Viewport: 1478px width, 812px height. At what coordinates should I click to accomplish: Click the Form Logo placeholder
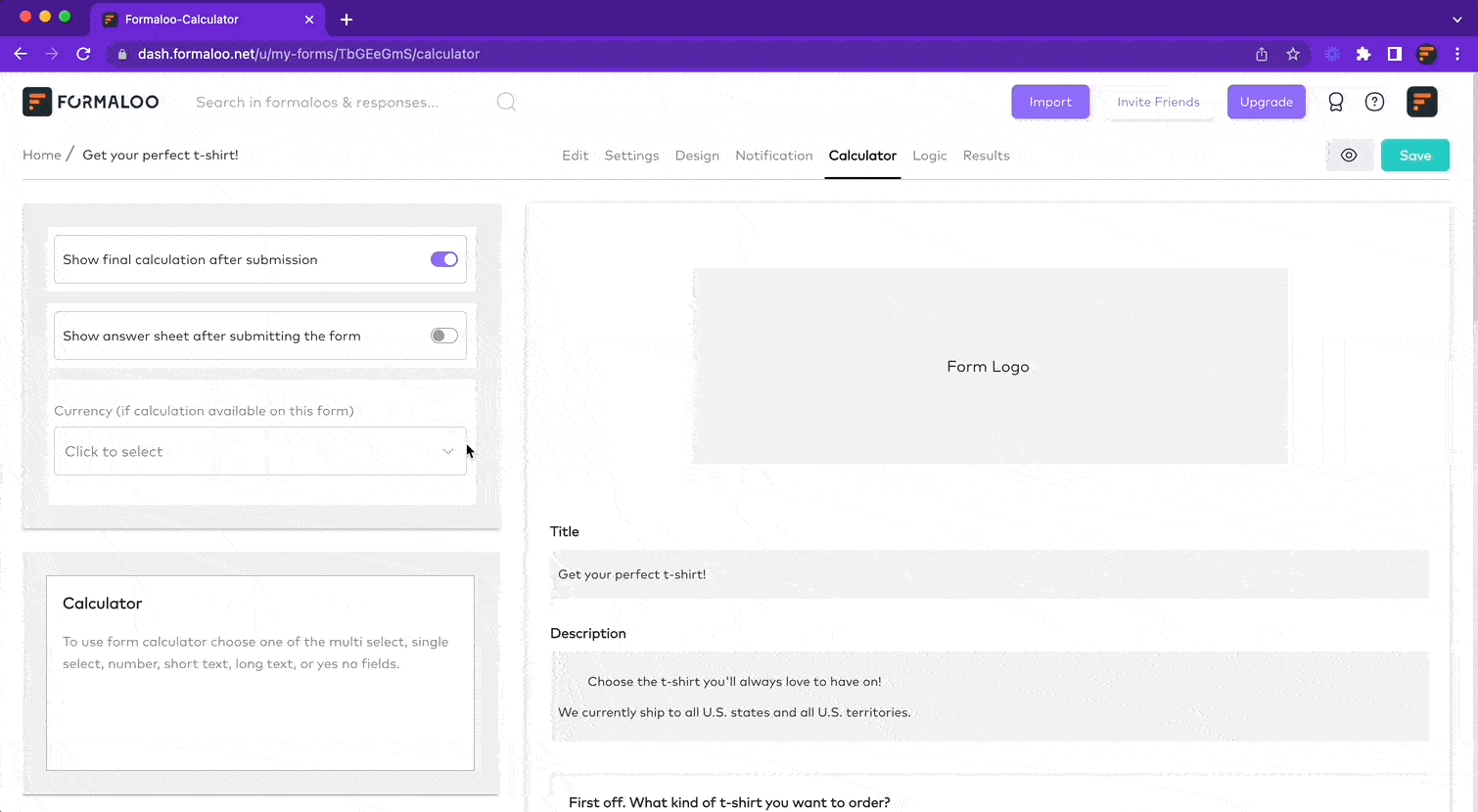pyautogui.click(x=990, y=366)
